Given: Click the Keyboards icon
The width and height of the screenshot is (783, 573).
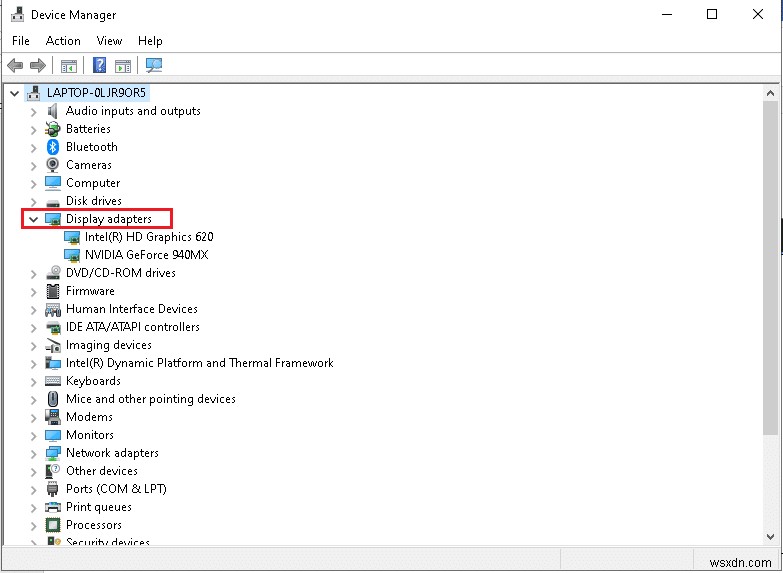Looking at the screenshot, I should tap(53, 381).
